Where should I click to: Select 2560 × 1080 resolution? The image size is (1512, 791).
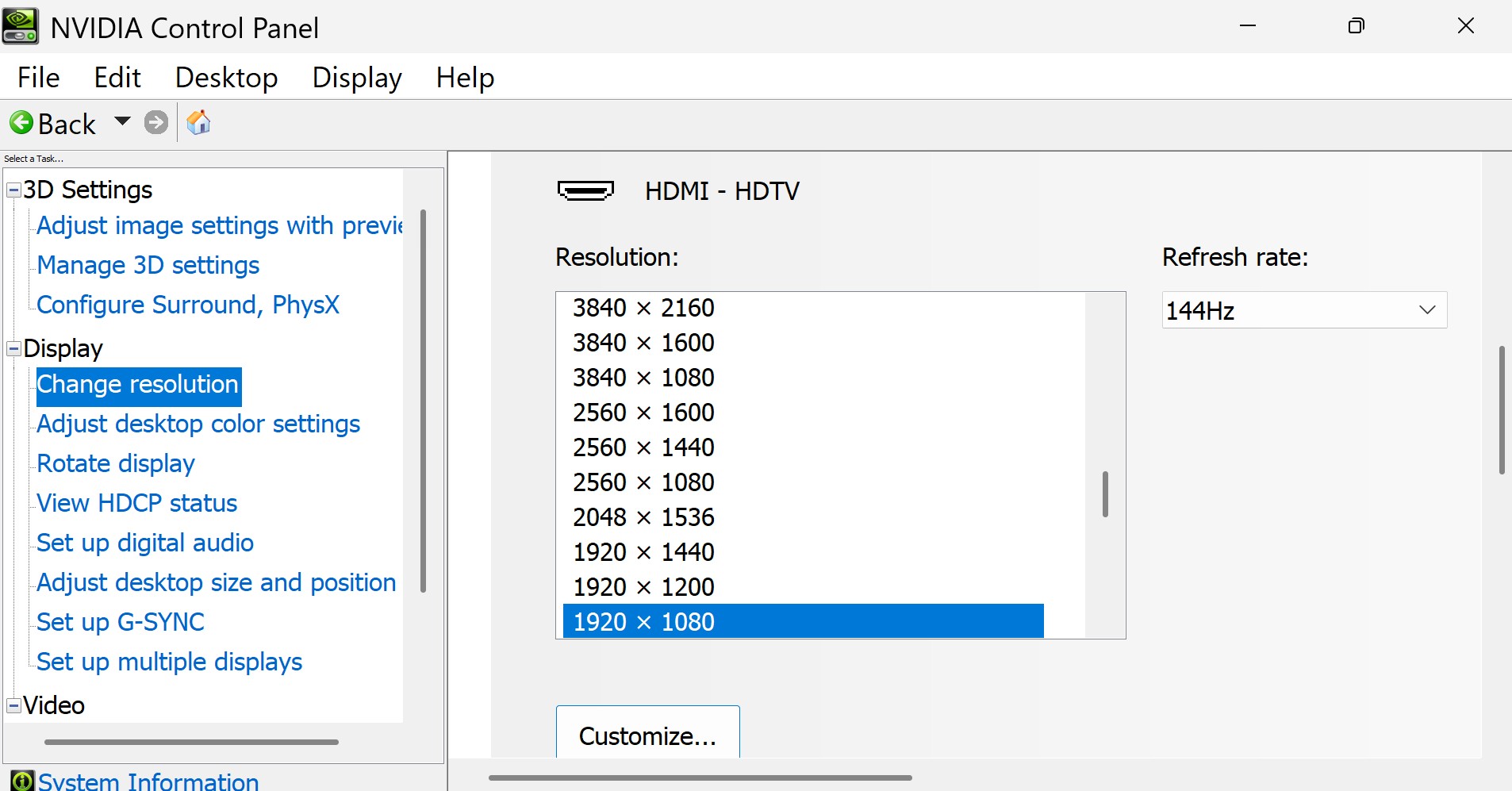(x=803, y=482)
